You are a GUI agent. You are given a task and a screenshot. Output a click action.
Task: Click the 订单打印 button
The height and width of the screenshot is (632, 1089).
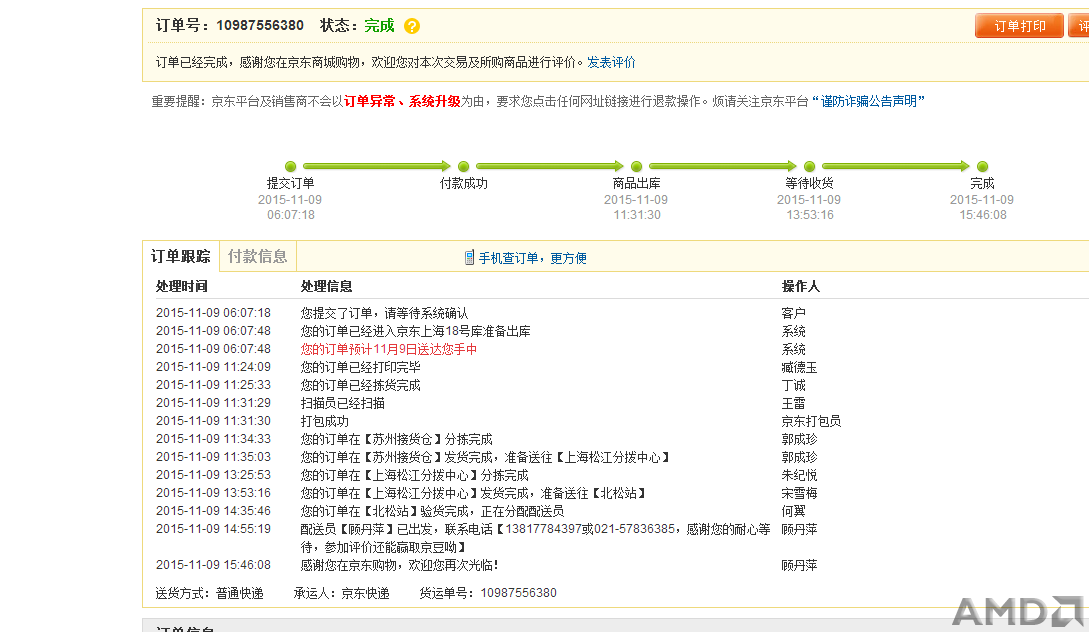[1019, 26]
